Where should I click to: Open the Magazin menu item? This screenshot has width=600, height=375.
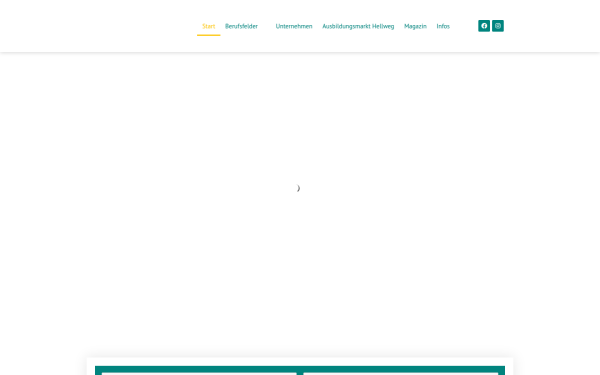point(415,26)
